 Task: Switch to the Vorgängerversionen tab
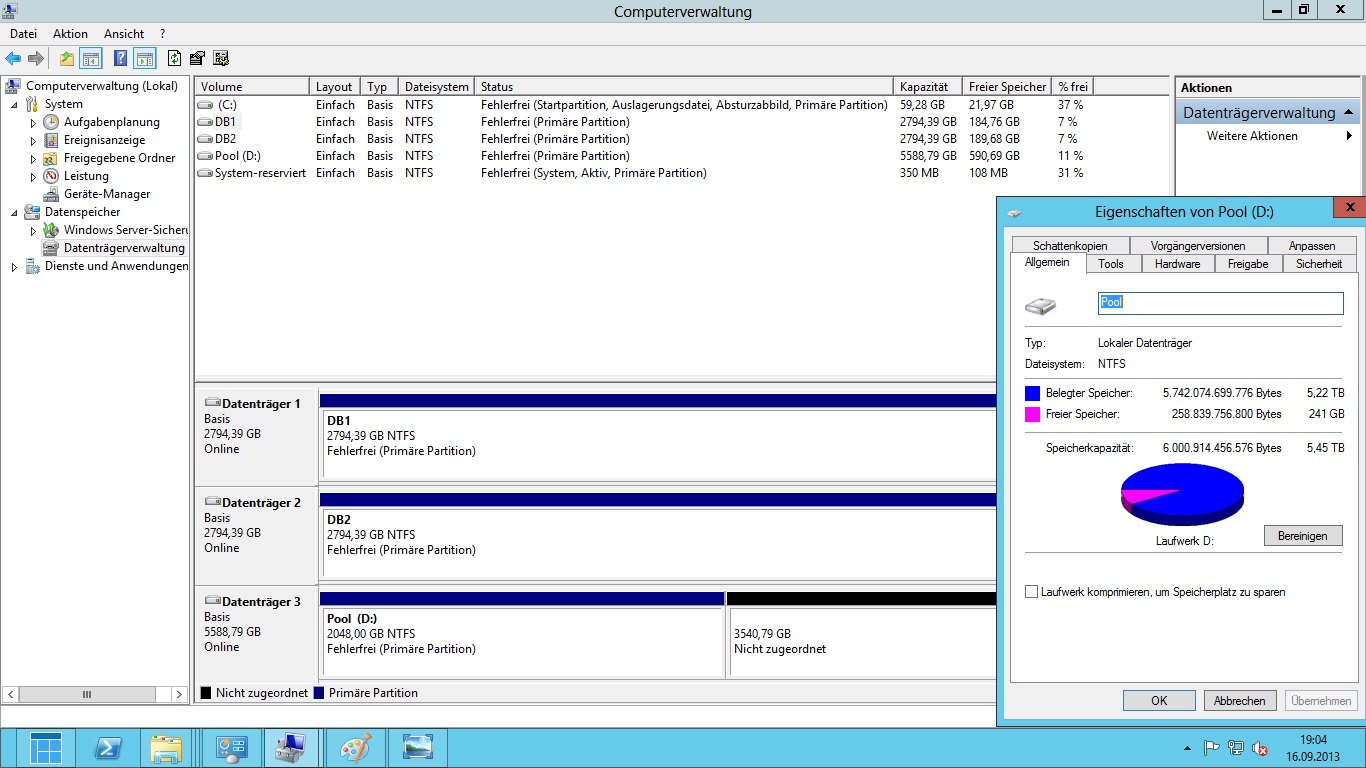click(1198, 246)
